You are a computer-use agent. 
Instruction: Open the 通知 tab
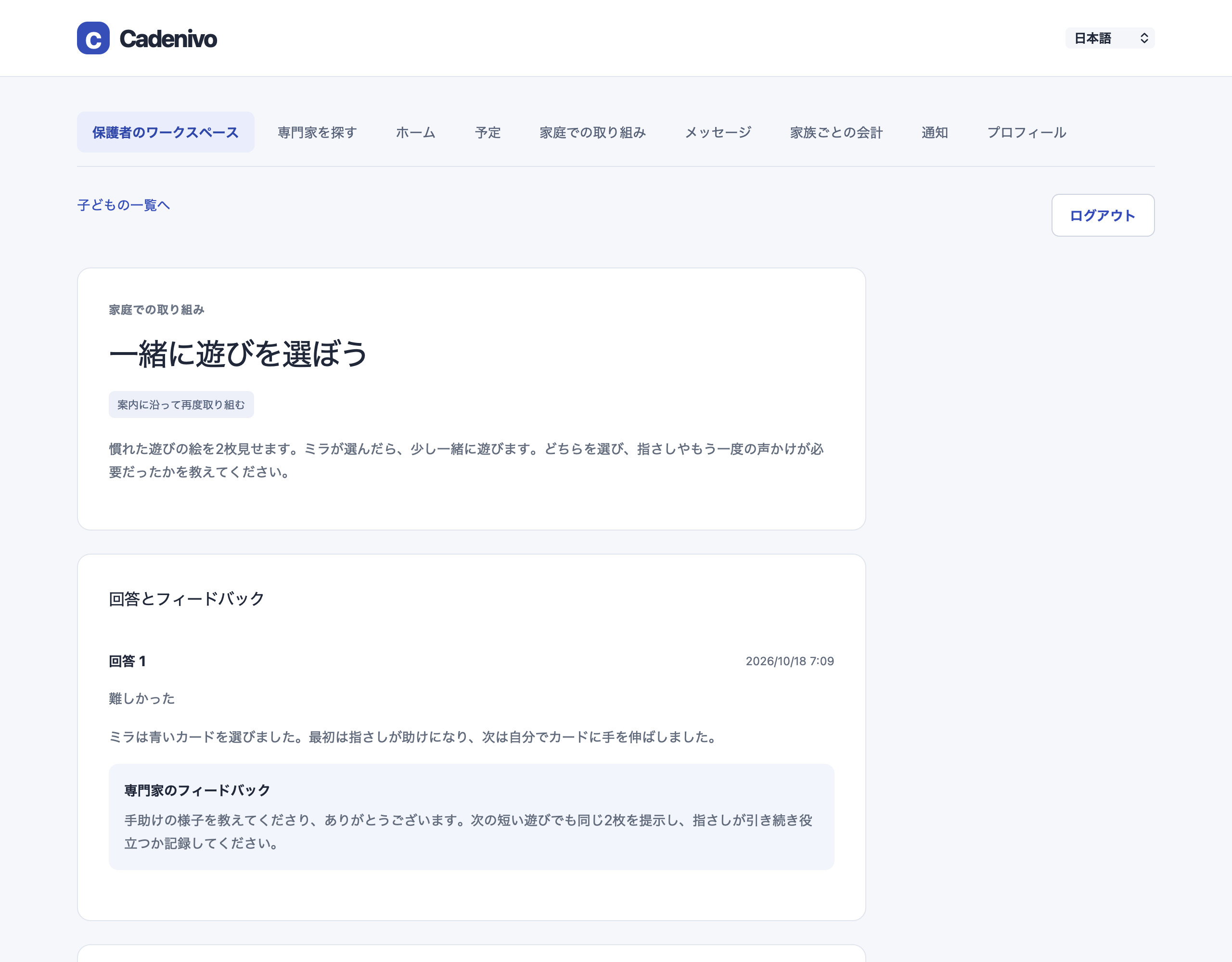pos(935,132)
